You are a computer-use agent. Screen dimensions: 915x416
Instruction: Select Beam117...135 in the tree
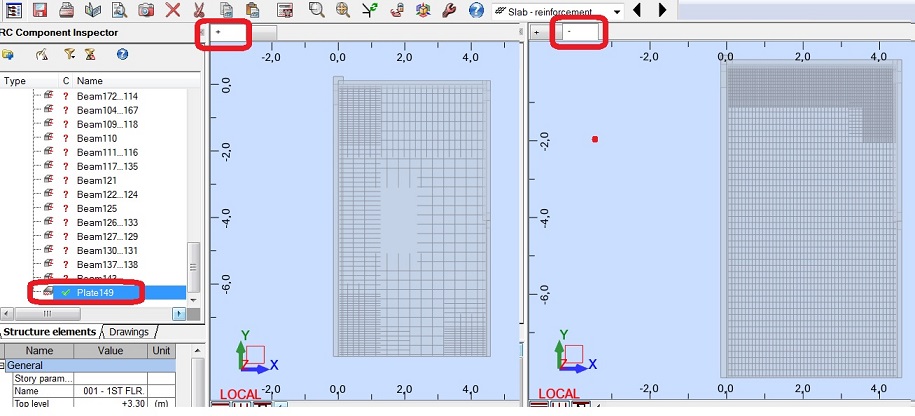coord(107,166)
